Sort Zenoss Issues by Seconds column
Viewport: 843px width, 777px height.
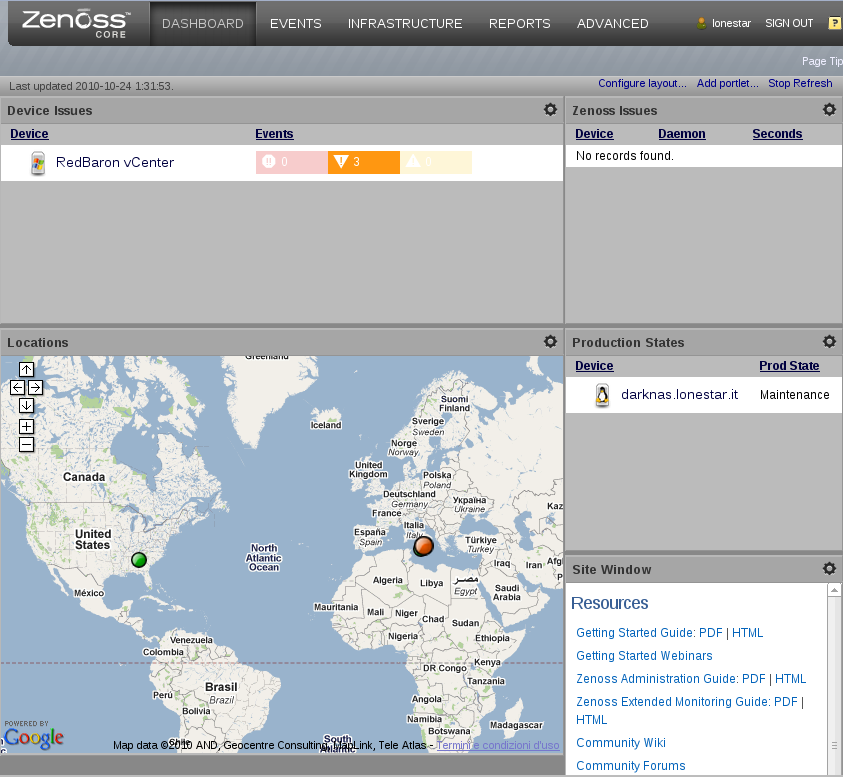pyautogui.click(x=777, y=134)
